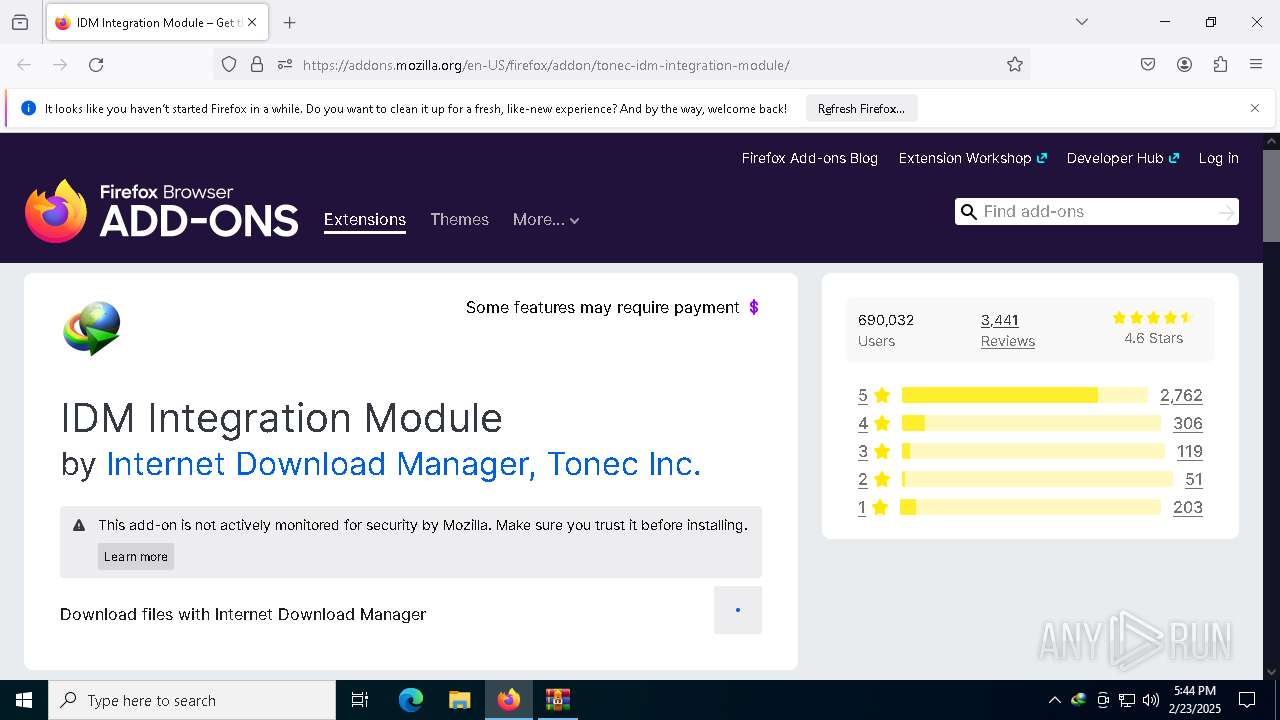
Task: Click the loading install button placeholder
Action: pyautogui.click(x=738, y=610)
